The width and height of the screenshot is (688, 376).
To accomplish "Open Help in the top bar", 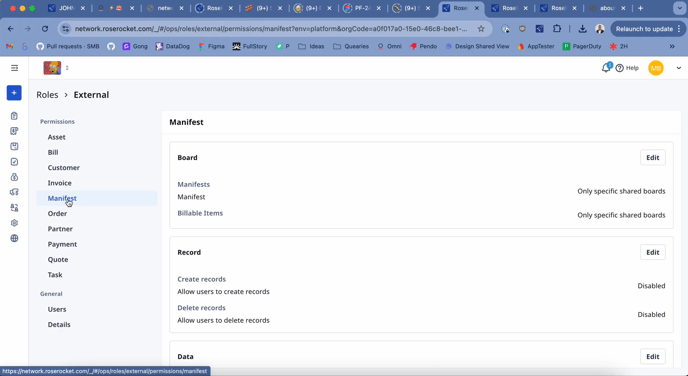I will tap(627, 68).
